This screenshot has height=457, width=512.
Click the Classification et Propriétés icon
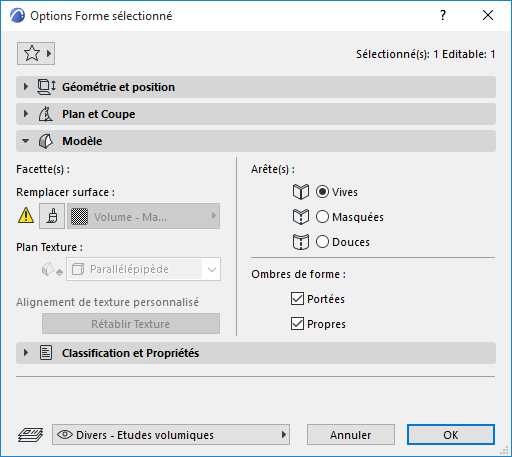tap(46, 353)
